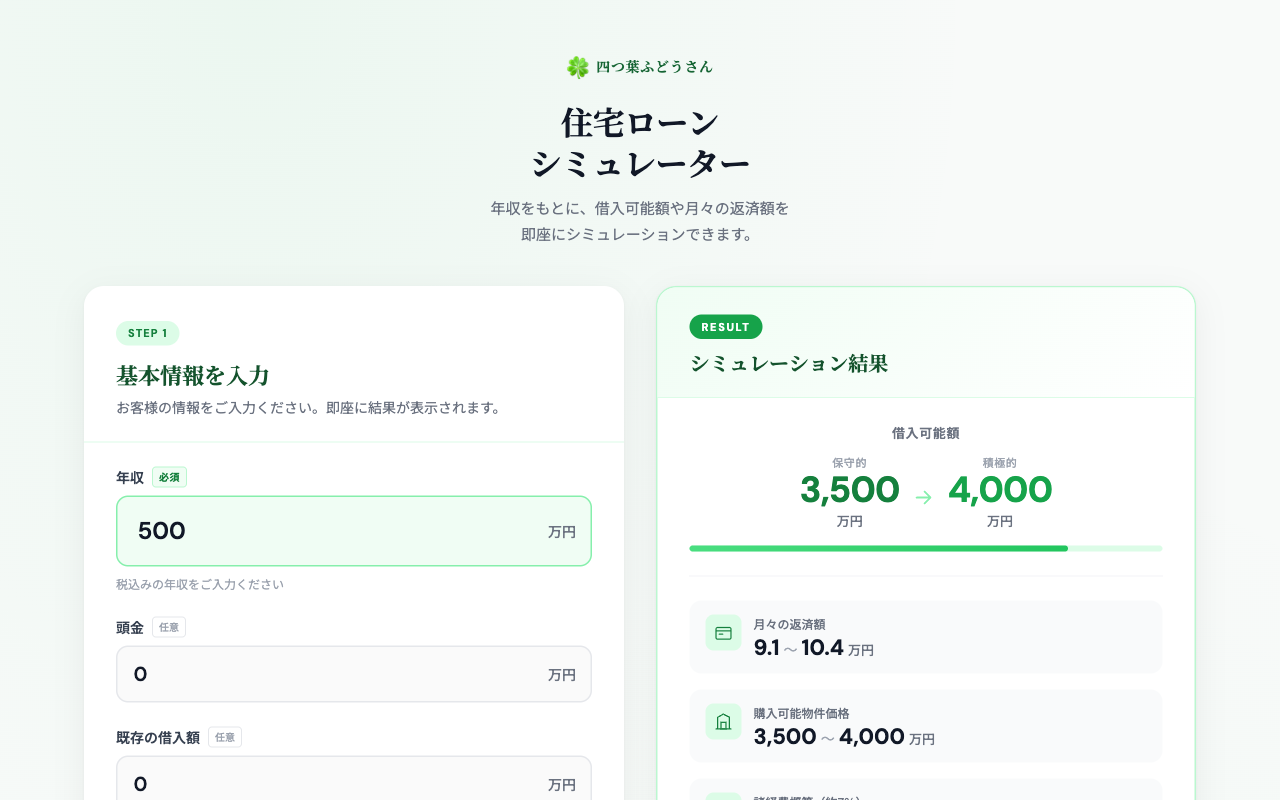Click the 任意 badge next to 頭金

[x=168, y=627]
